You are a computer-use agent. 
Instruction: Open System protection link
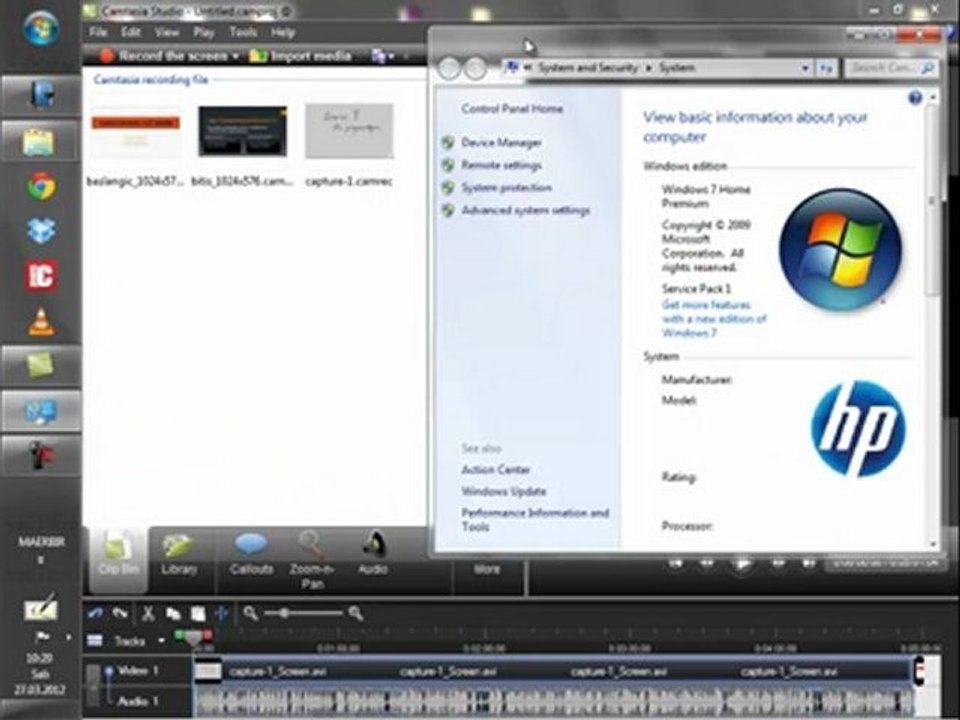pos(506,188)
